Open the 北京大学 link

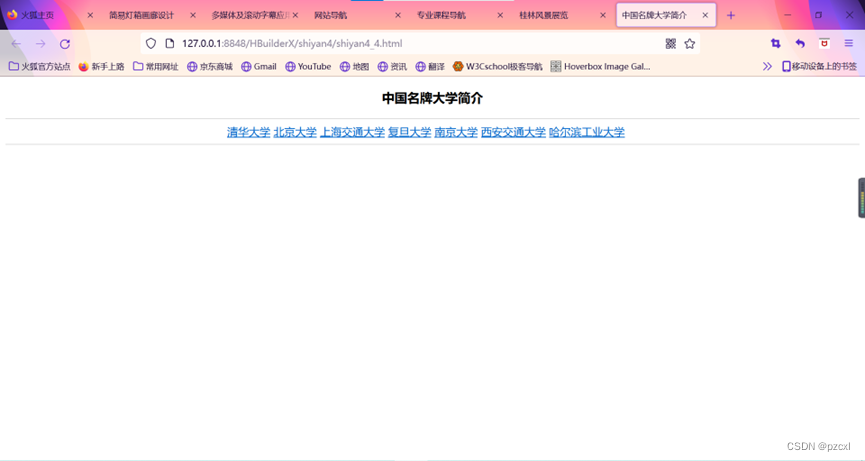click(295, 132)
